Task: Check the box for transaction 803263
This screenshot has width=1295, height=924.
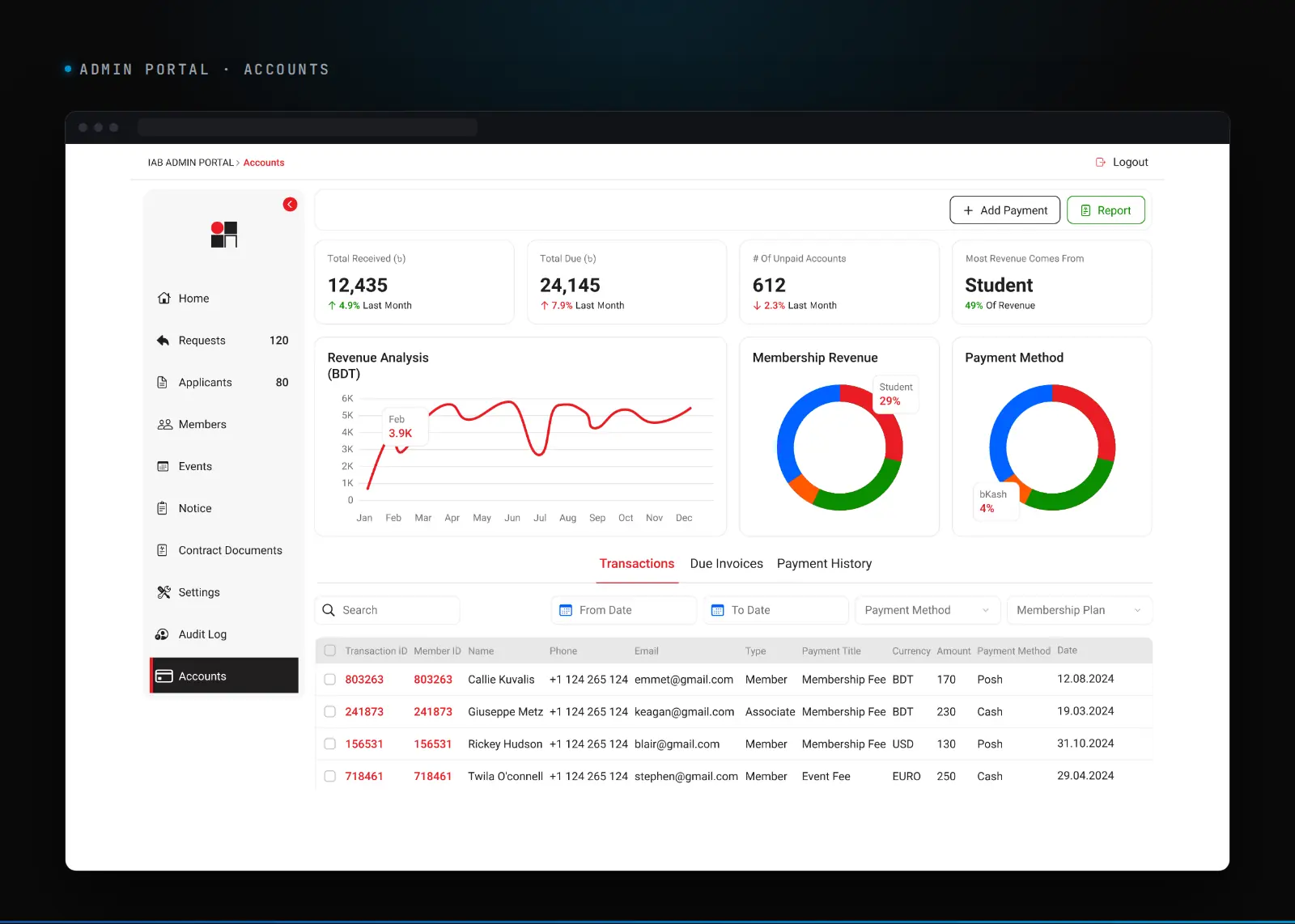Action: pyautogui.click(x=330, y=680)
